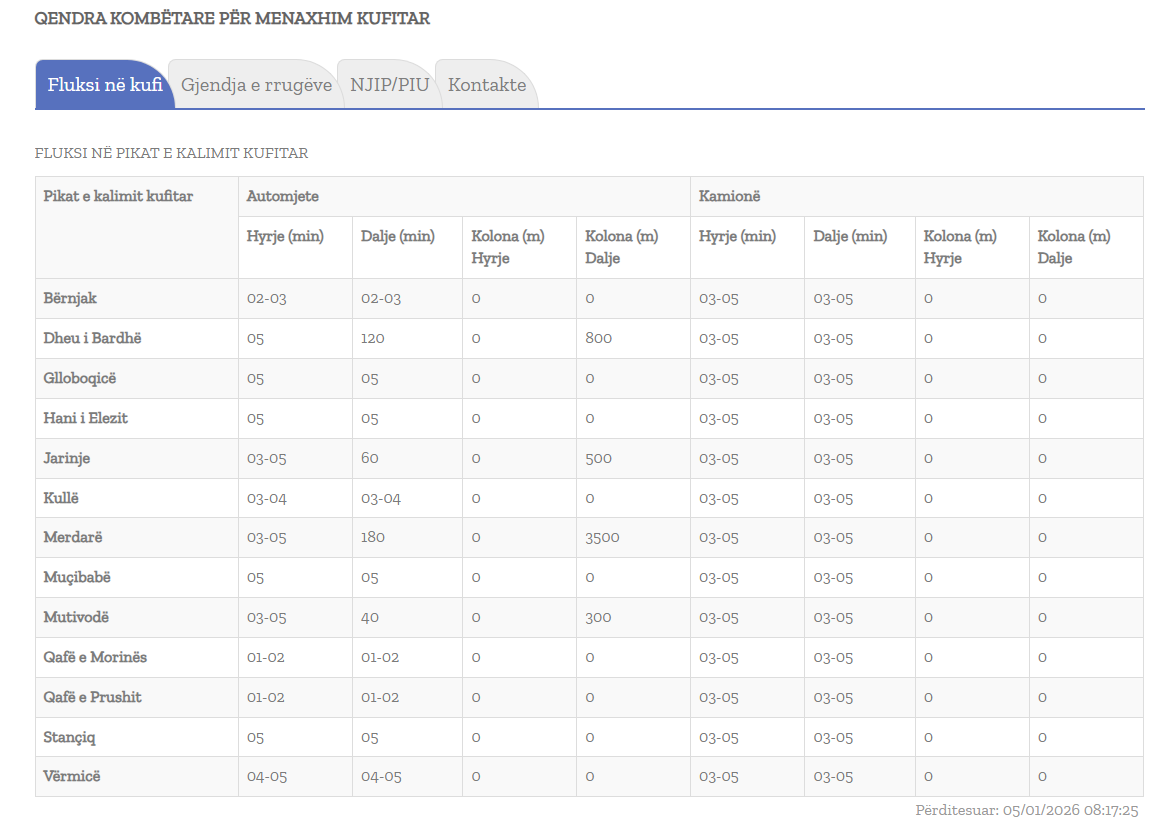The image size is (1175, 830).
Task: Select the Merdarë border crossing name
Action: (73, 537)
